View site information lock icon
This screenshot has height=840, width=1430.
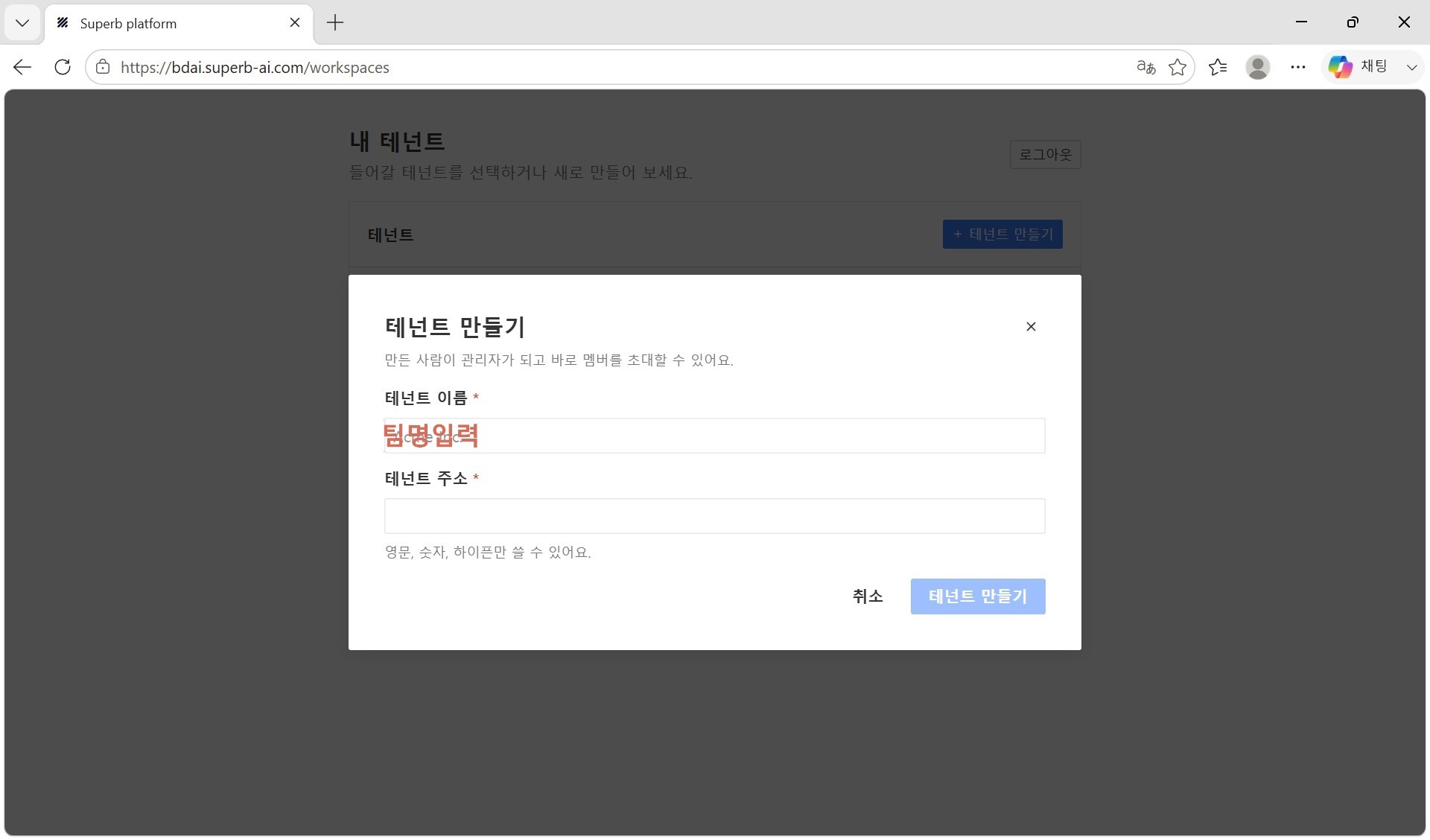[103, 67]
